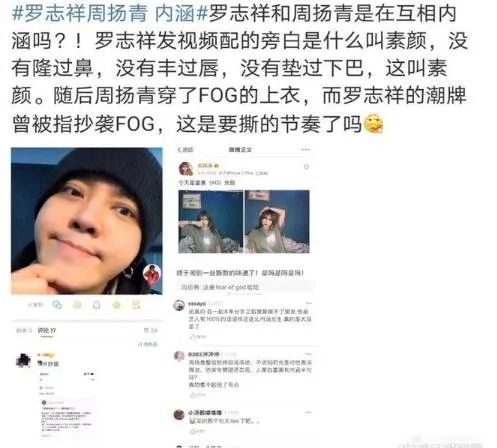Open the right photo with the raised arm
Viewport: 497px width, 448px height.
pyautogui.click(x=277, y=222)
